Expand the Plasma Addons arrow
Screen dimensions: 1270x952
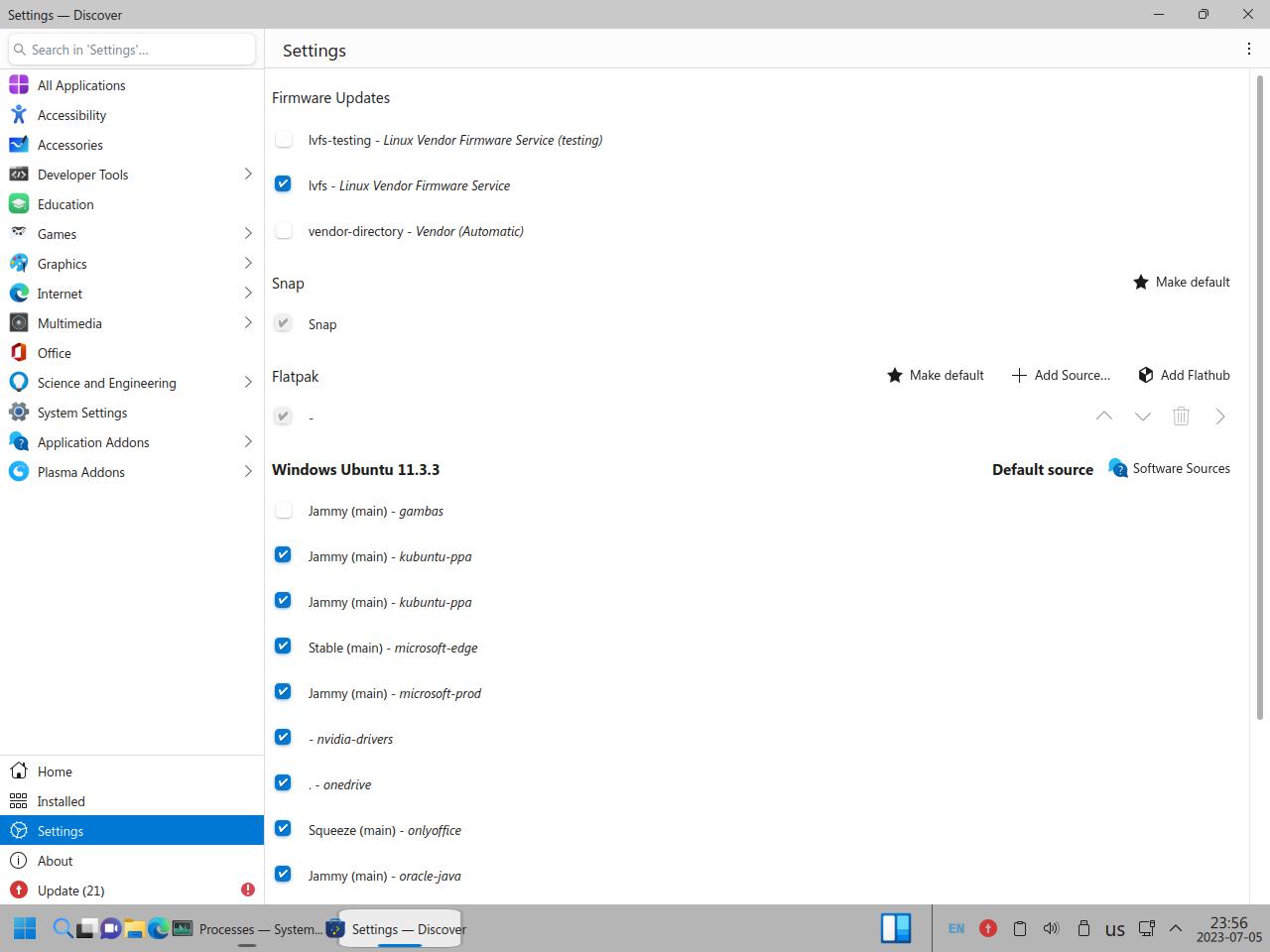point(248,472)
